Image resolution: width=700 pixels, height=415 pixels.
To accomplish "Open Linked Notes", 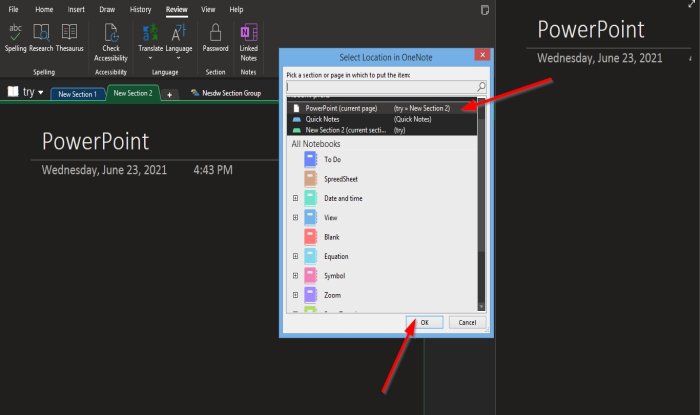I will 249,42.
